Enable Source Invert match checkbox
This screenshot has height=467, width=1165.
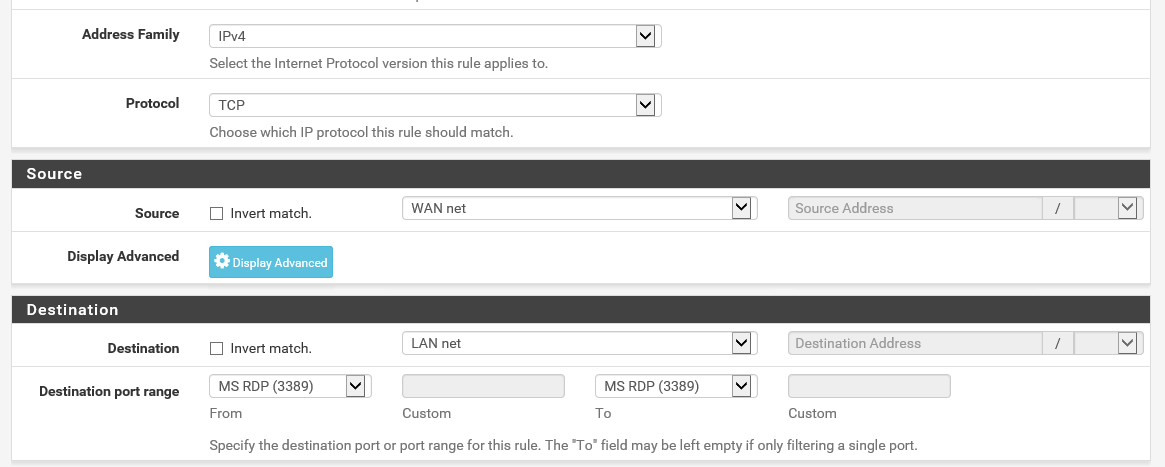[216, 214]
